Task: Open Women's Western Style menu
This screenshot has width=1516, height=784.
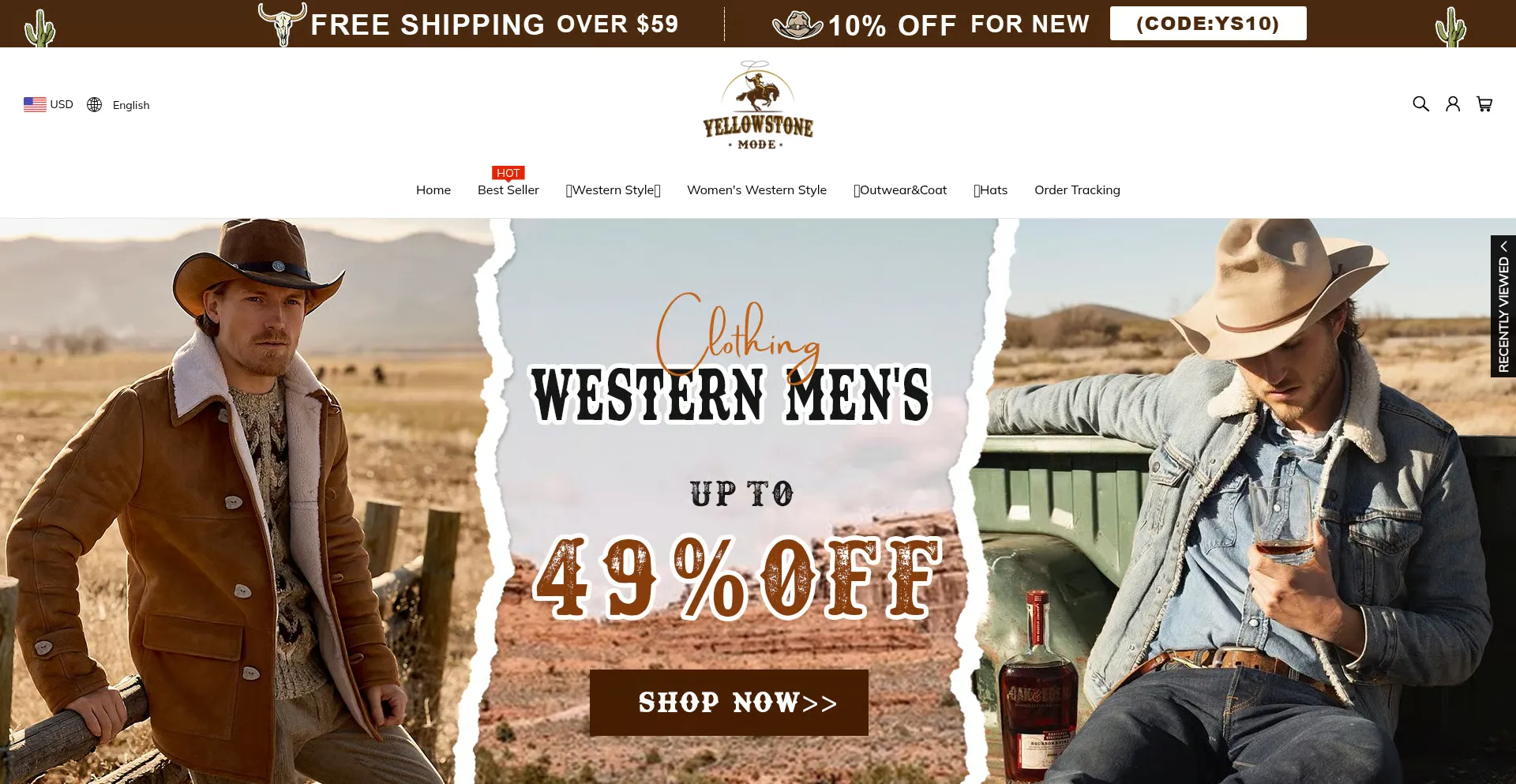Action: point(757,190)
